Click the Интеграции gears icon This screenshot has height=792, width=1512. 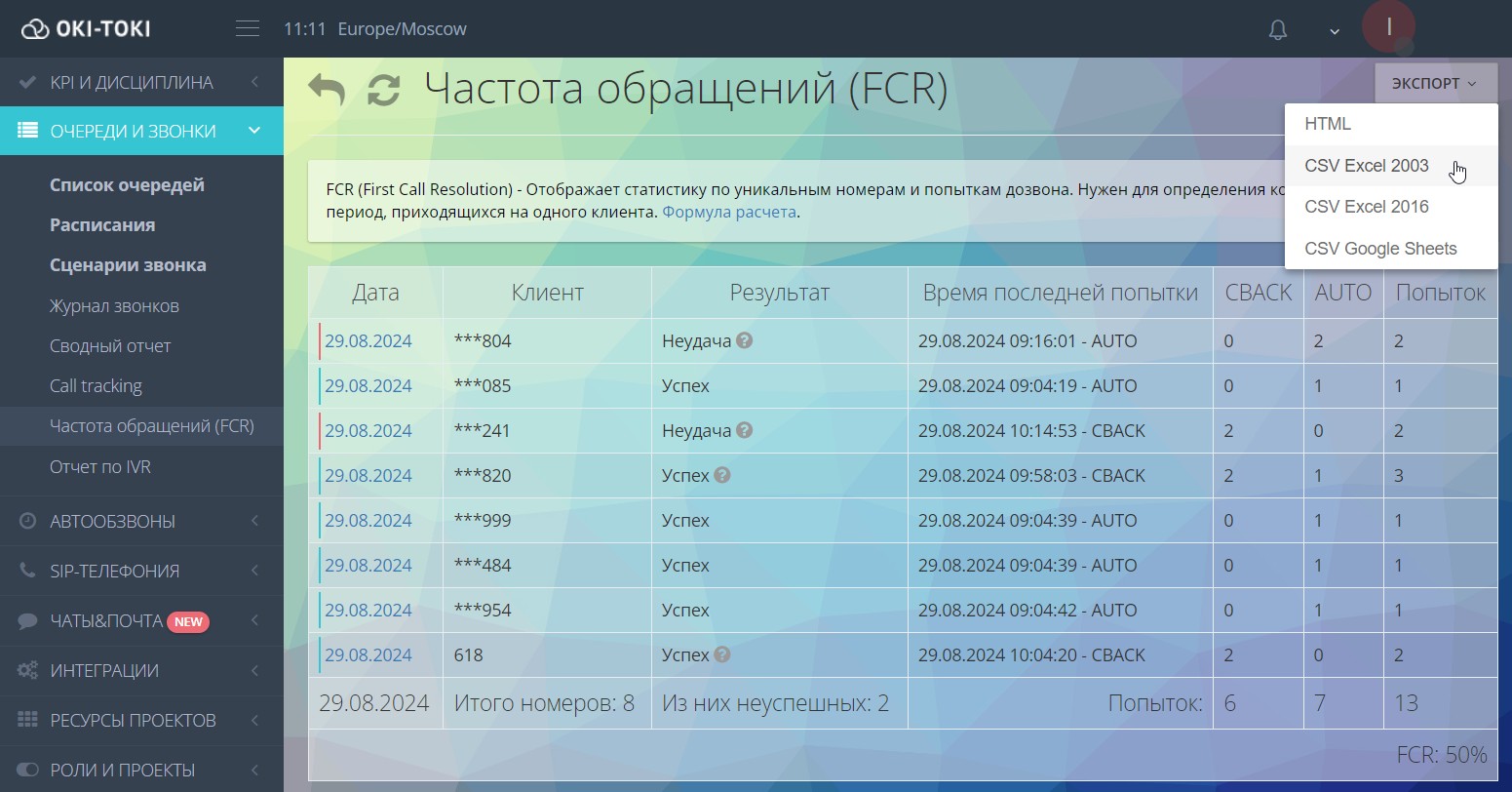pos(28,670)
